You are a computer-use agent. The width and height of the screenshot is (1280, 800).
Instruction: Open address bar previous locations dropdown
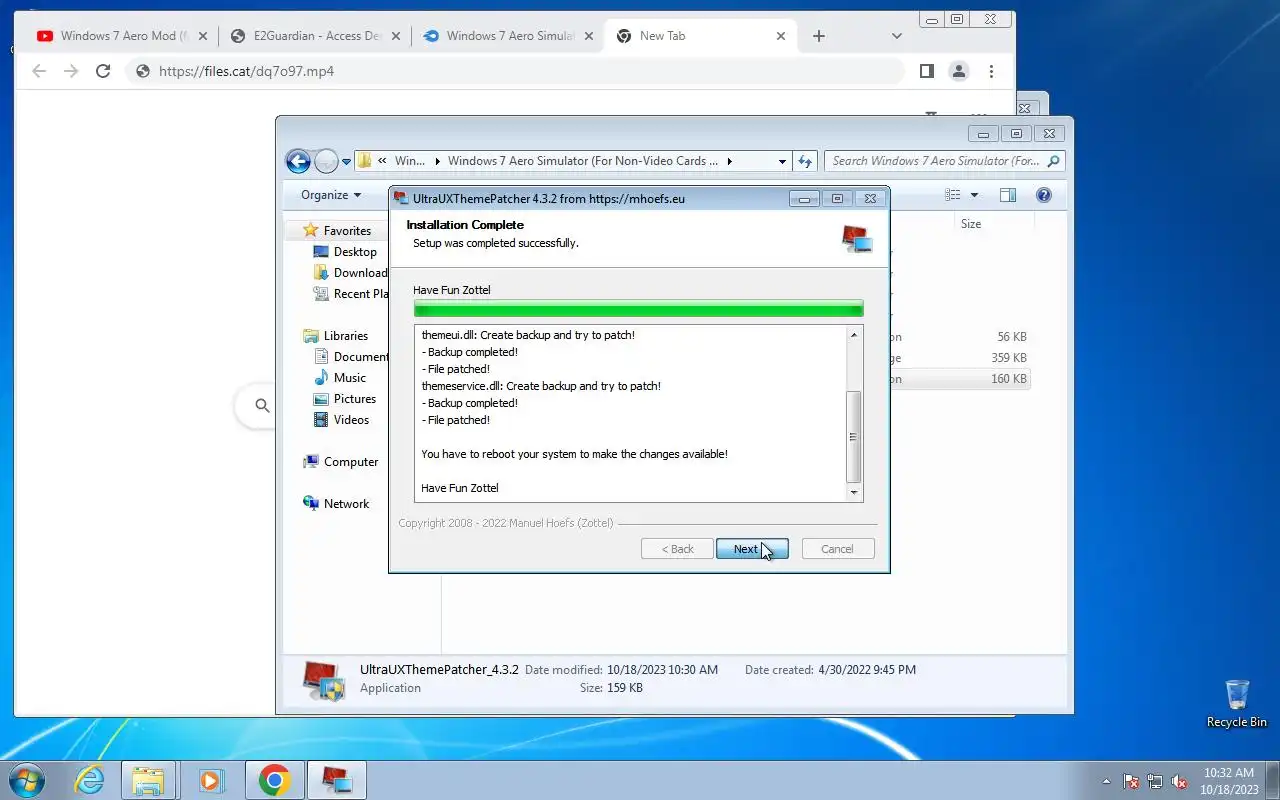click(782, 161)
